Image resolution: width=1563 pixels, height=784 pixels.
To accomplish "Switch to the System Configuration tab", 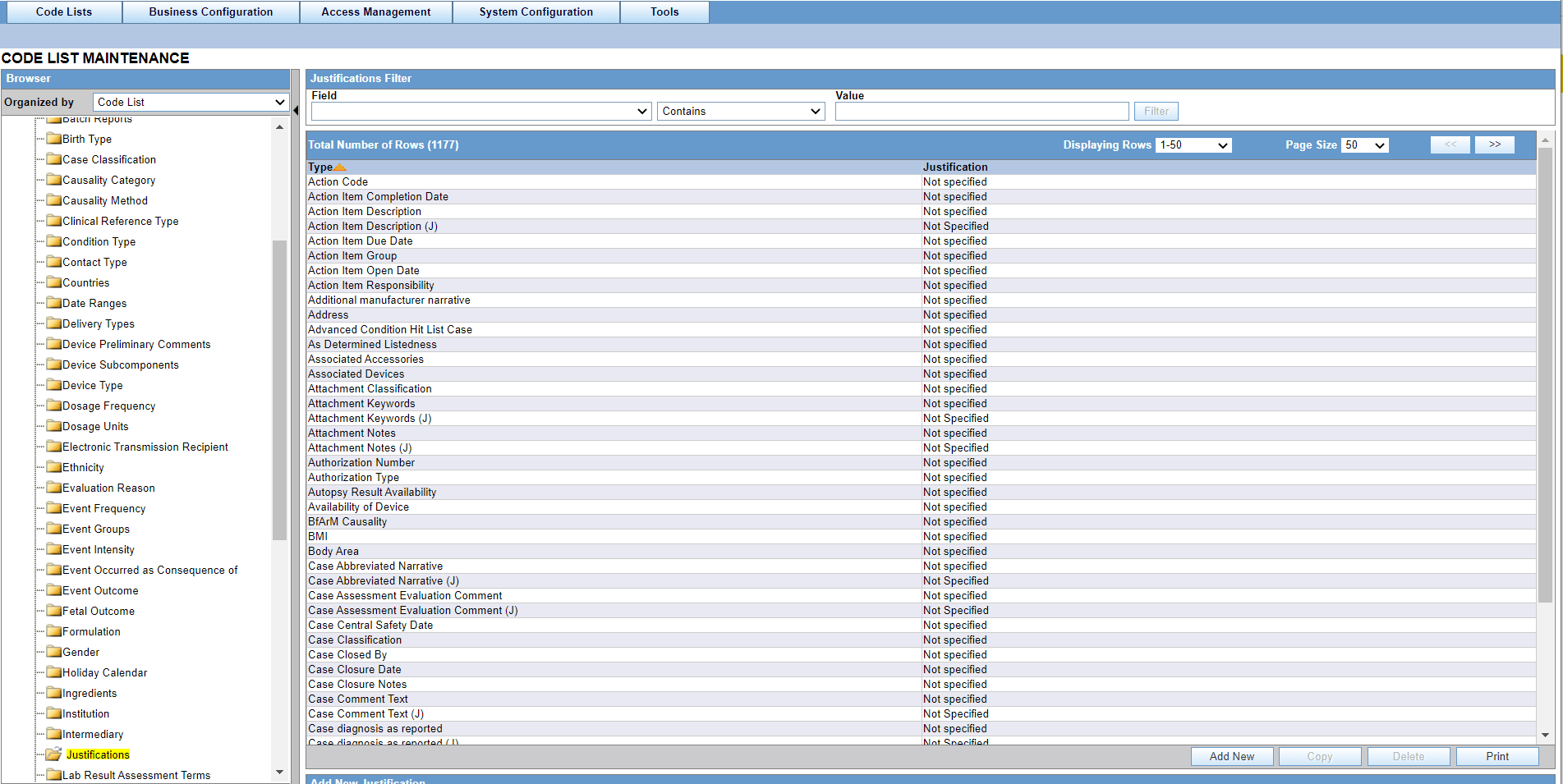I will click(536, 11).
